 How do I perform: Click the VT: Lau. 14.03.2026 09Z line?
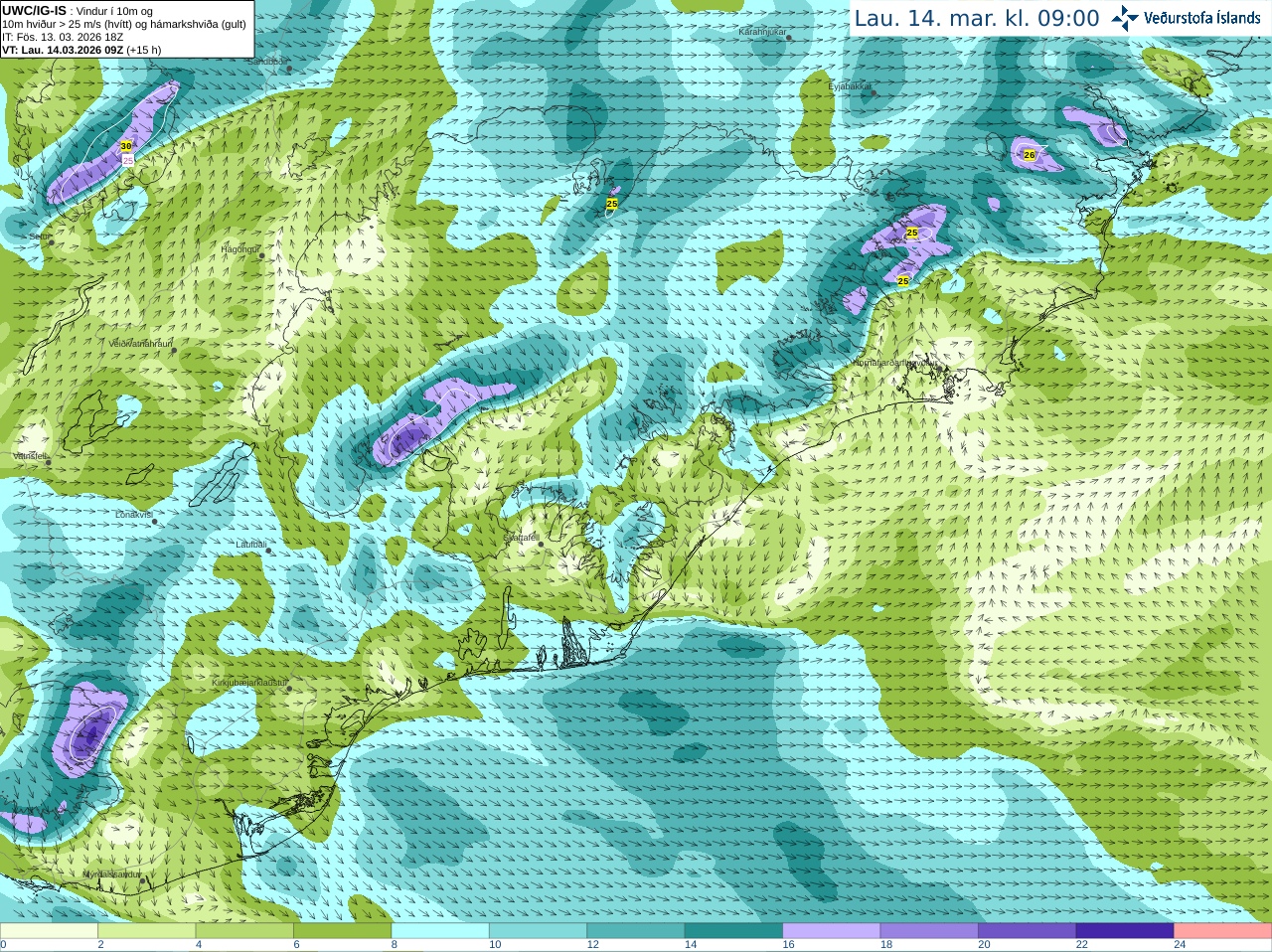click(x=62, y=50)
